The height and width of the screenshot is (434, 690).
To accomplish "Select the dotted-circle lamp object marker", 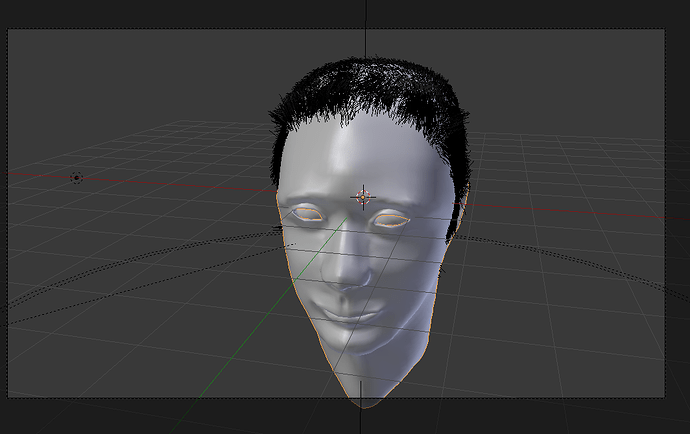I will coord(77,178).
